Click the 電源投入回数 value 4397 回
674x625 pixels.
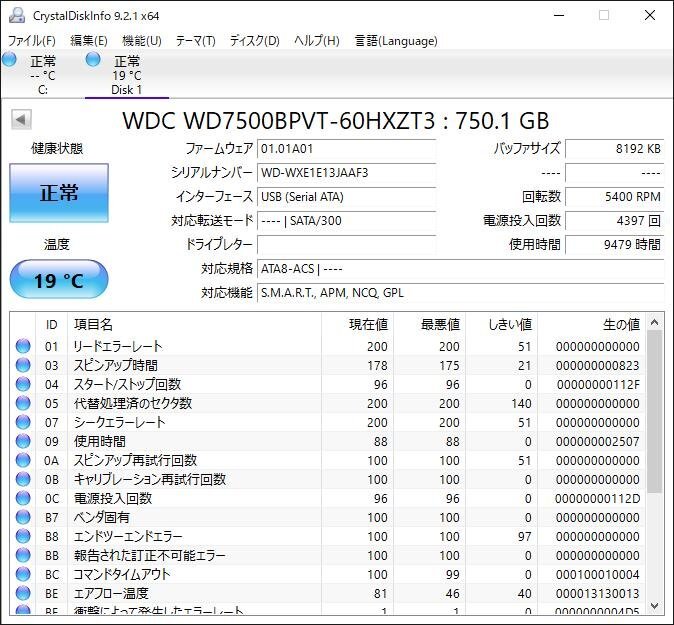[615, 221]
